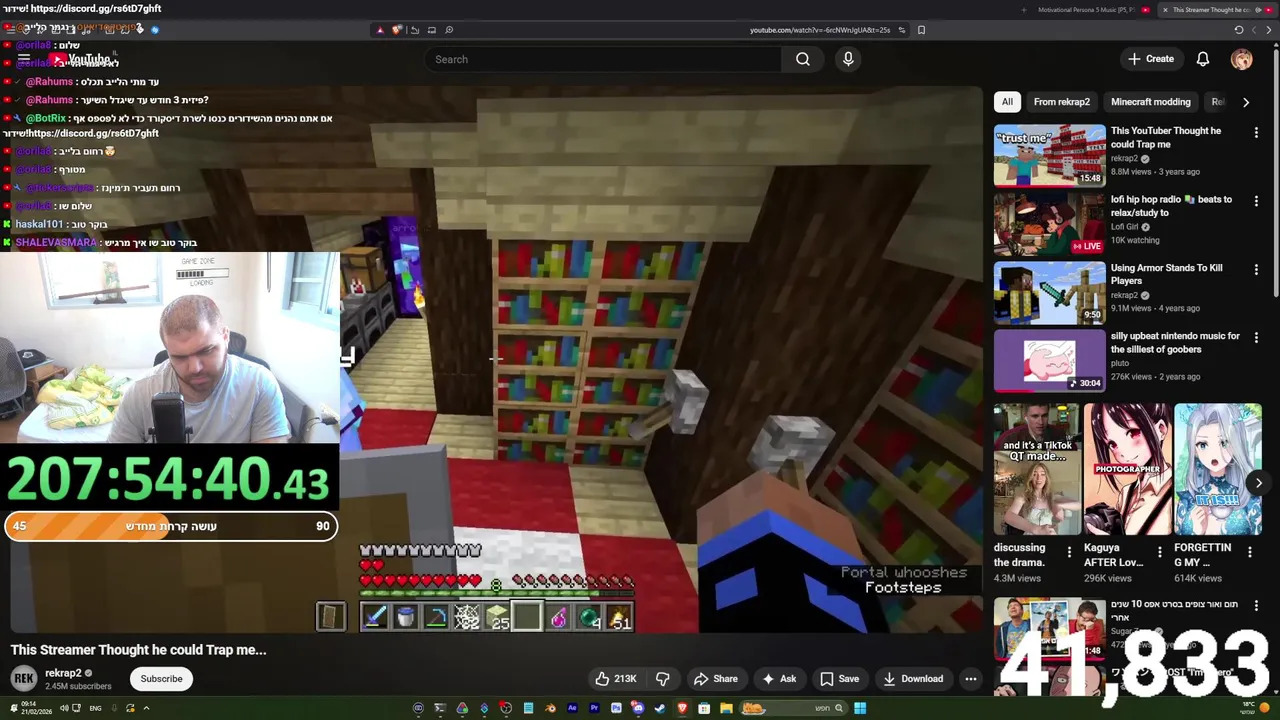Open the Kaguya PHOTOGRAPHER Short thumbnail

(1127, 470)
